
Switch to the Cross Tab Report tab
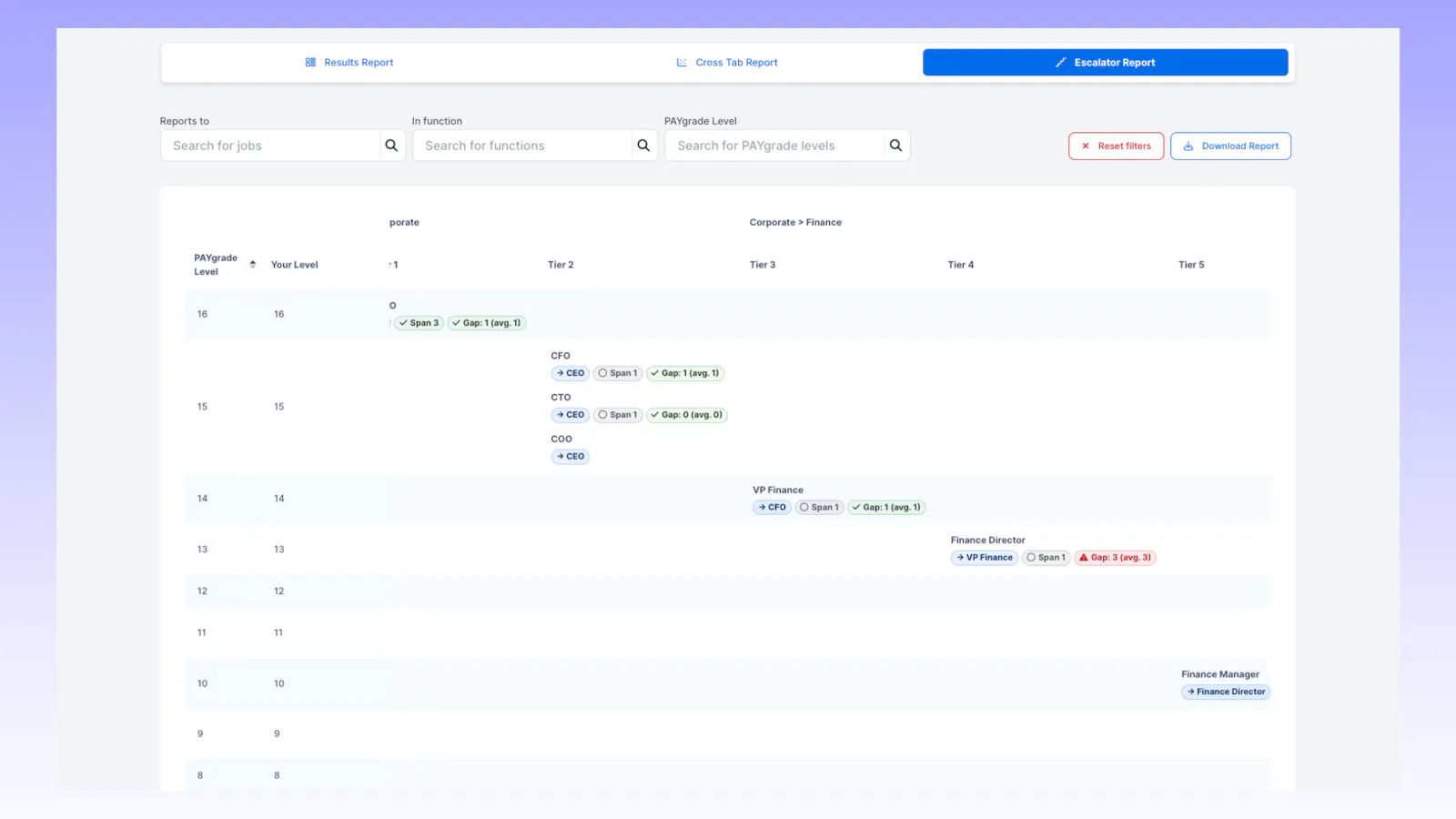tap(727, 63)
